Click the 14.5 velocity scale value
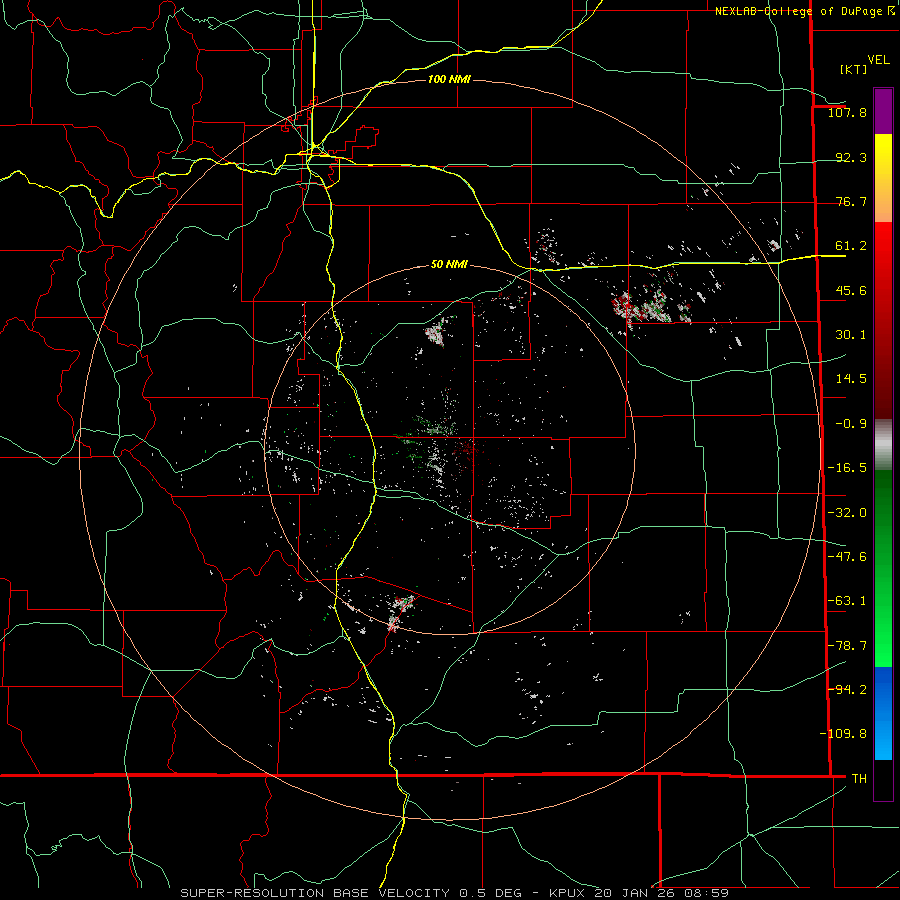 [851, 379]
